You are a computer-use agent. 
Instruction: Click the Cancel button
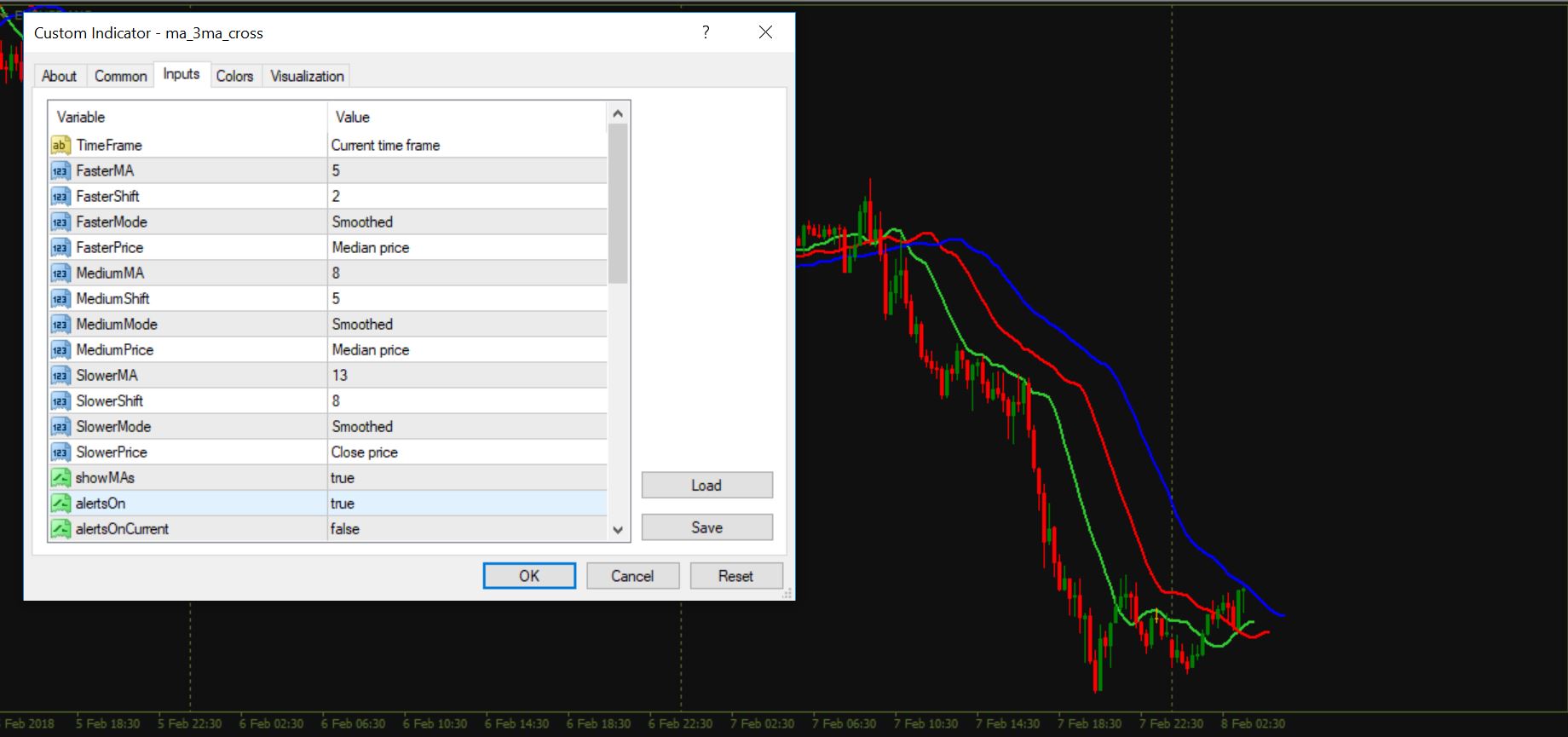(632, 576)
